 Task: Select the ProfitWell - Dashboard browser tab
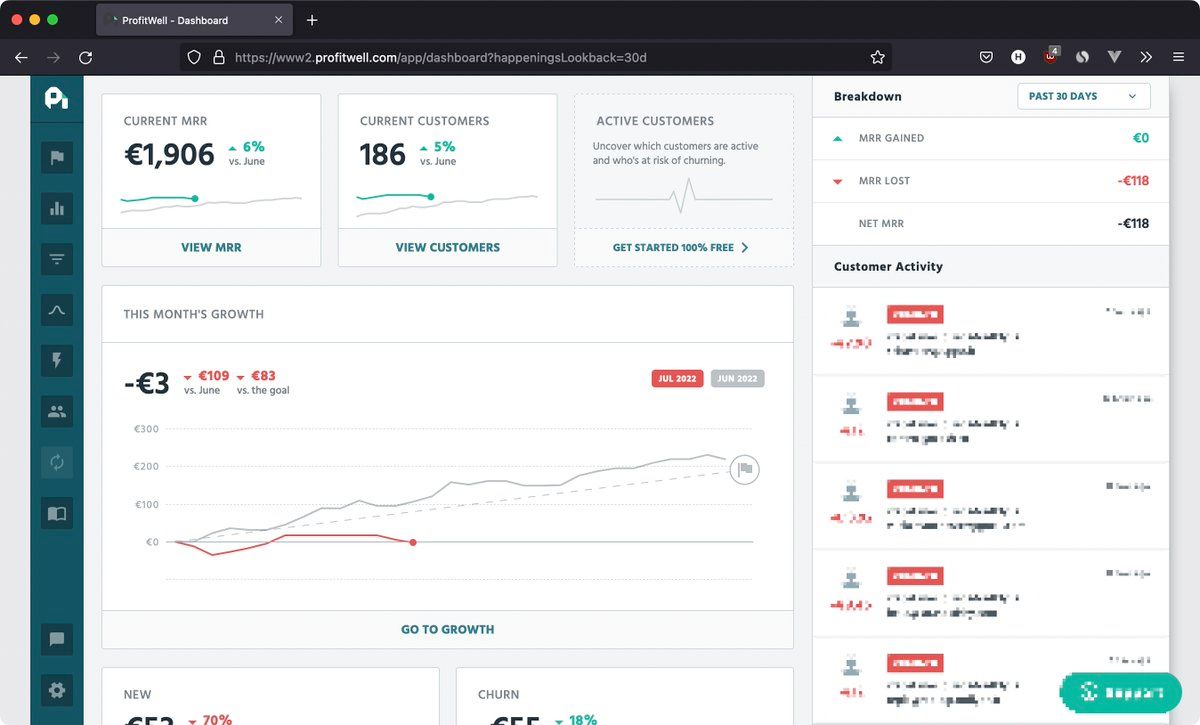[x=190, y=20]
